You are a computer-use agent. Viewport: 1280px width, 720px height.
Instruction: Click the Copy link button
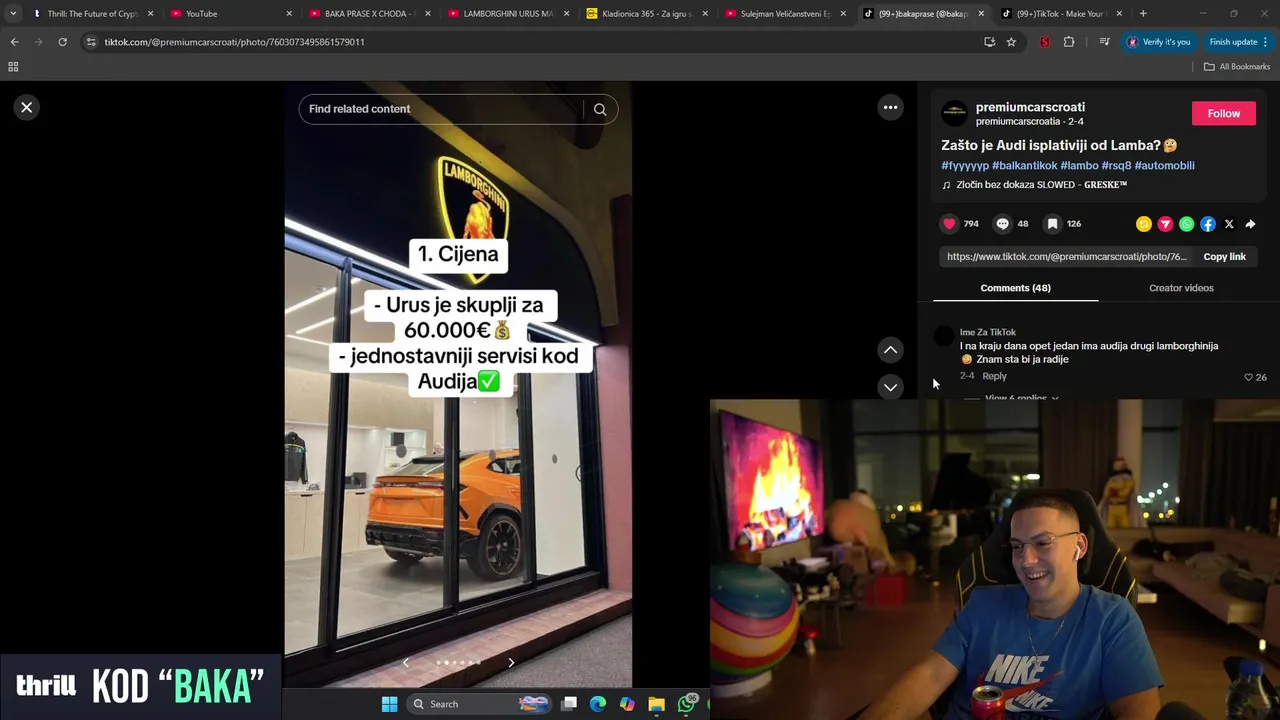[x=1224, y=257]
